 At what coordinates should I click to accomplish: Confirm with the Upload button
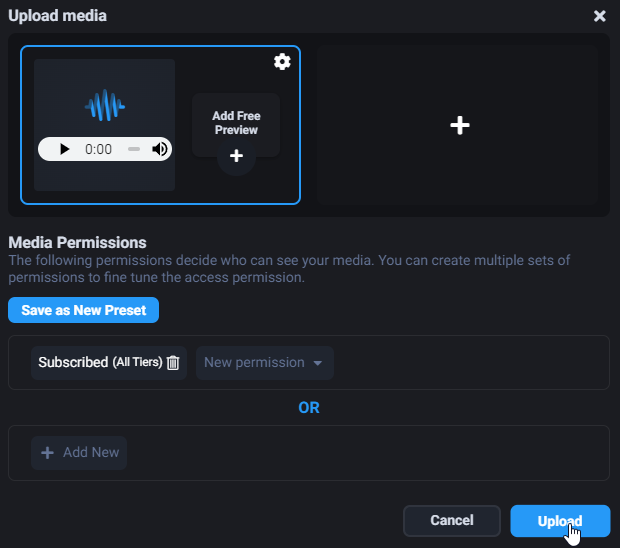(560, 521)
